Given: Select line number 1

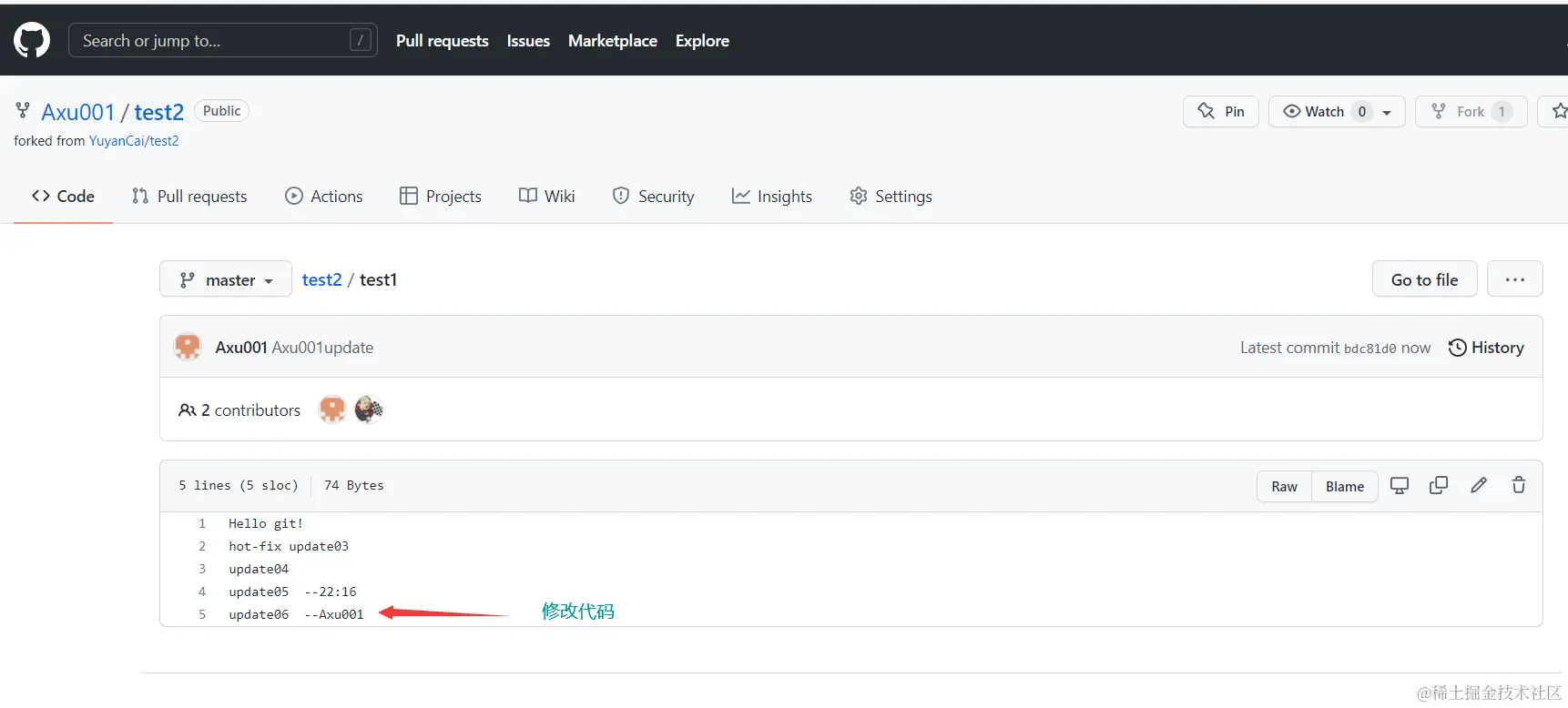Looking at the screenshot, I should [x=202, y=523].
